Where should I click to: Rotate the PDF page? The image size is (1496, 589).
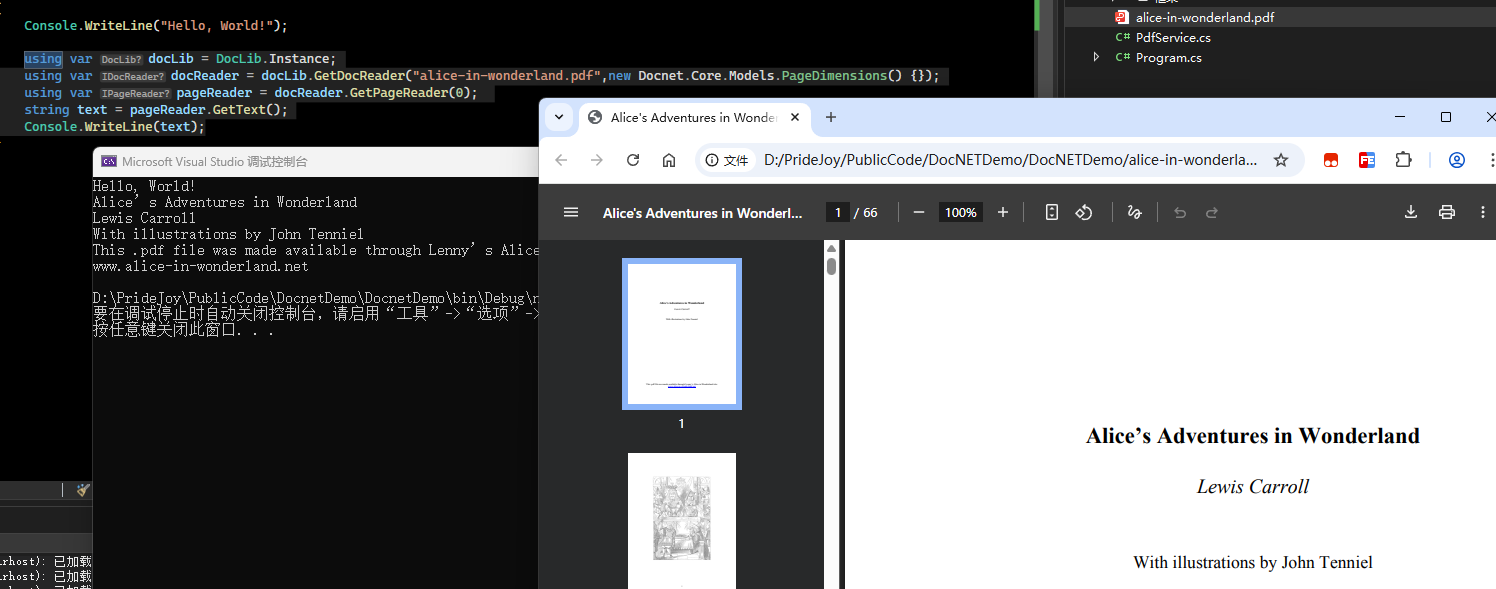coord(1084,212)
